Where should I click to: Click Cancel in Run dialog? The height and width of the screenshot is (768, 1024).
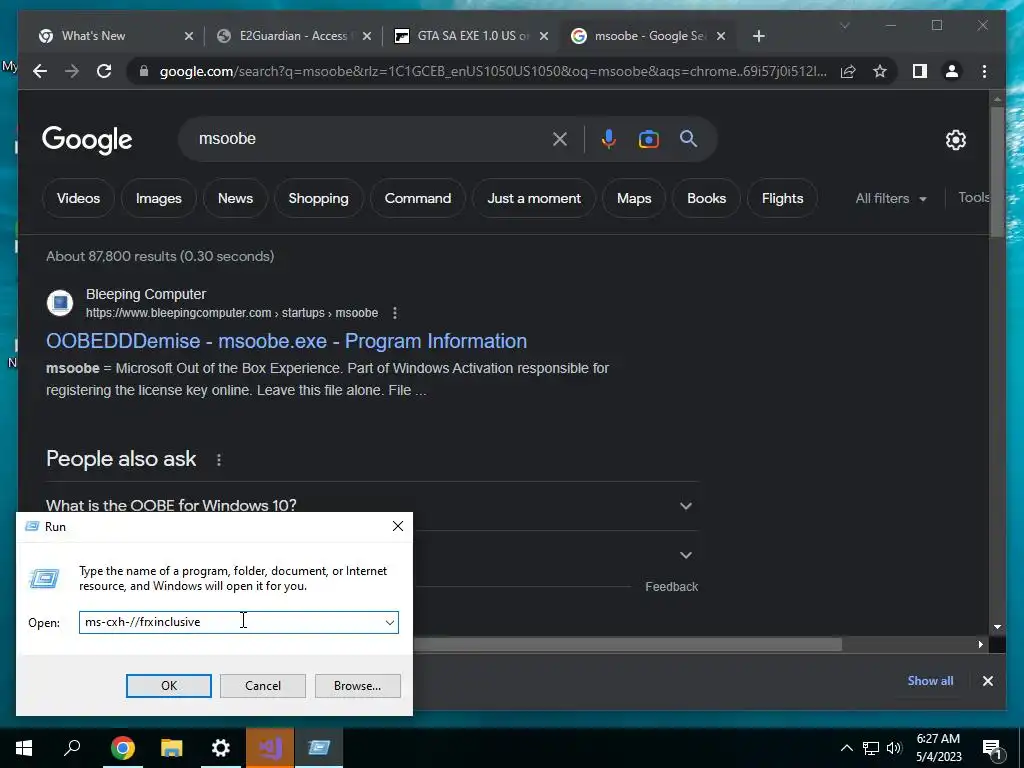pyautogui.click(x=263, y=686)
